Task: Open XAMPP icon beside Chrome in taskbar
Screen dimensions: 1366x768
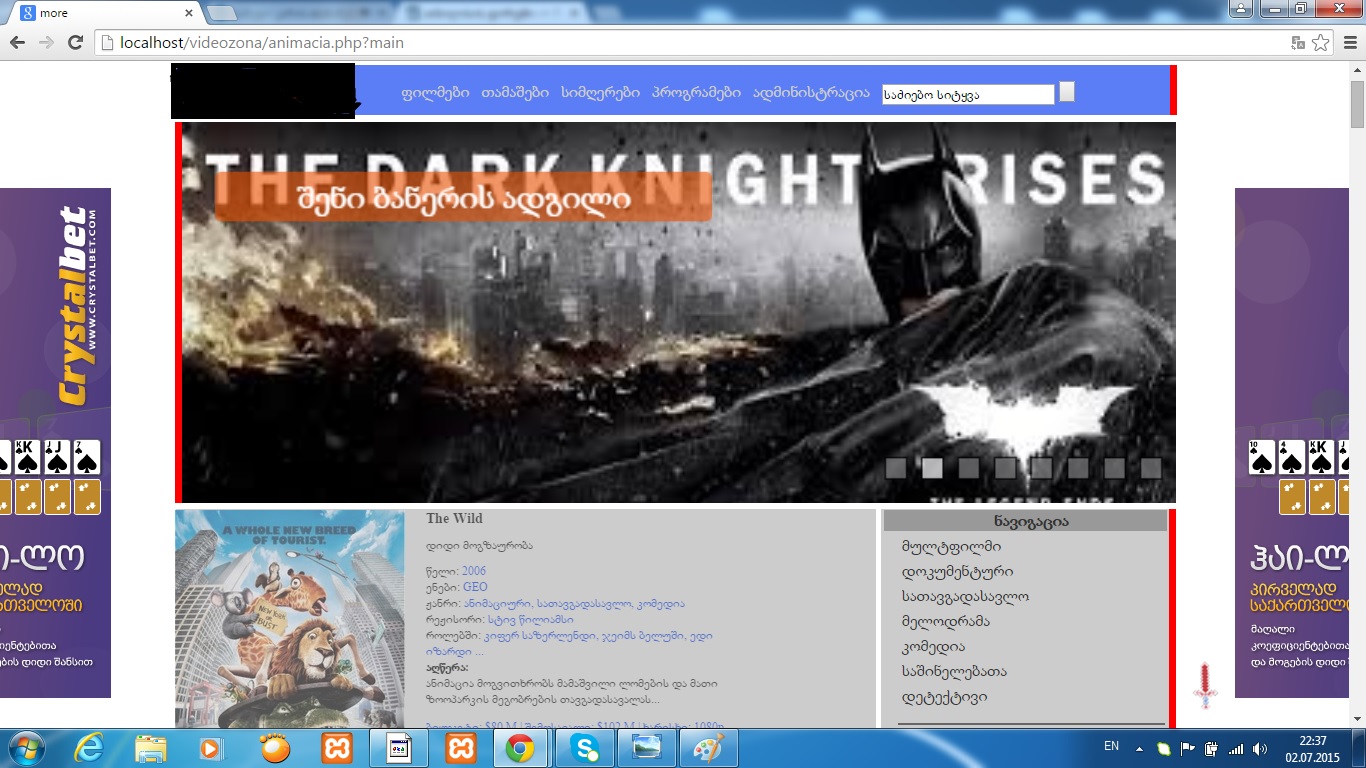Action: coord(461,748)
